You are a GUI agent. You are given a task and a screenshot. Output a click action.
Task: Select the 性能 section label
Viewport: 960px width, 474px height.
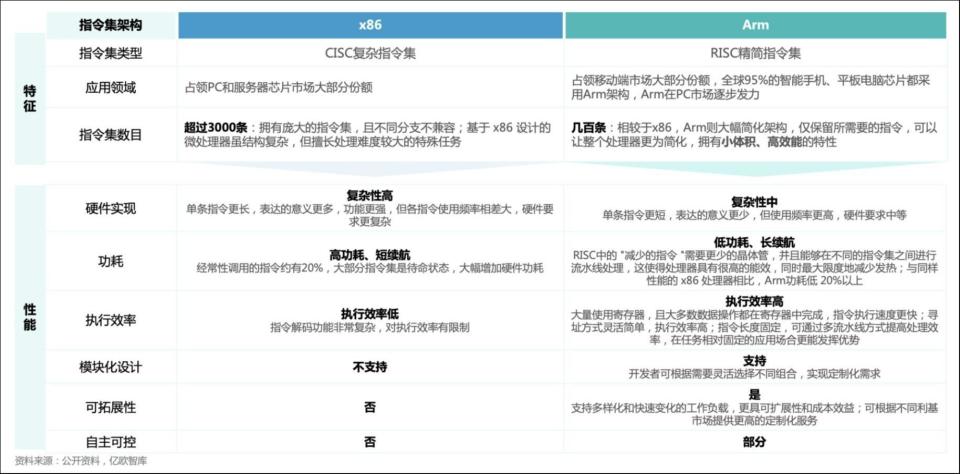29,317
